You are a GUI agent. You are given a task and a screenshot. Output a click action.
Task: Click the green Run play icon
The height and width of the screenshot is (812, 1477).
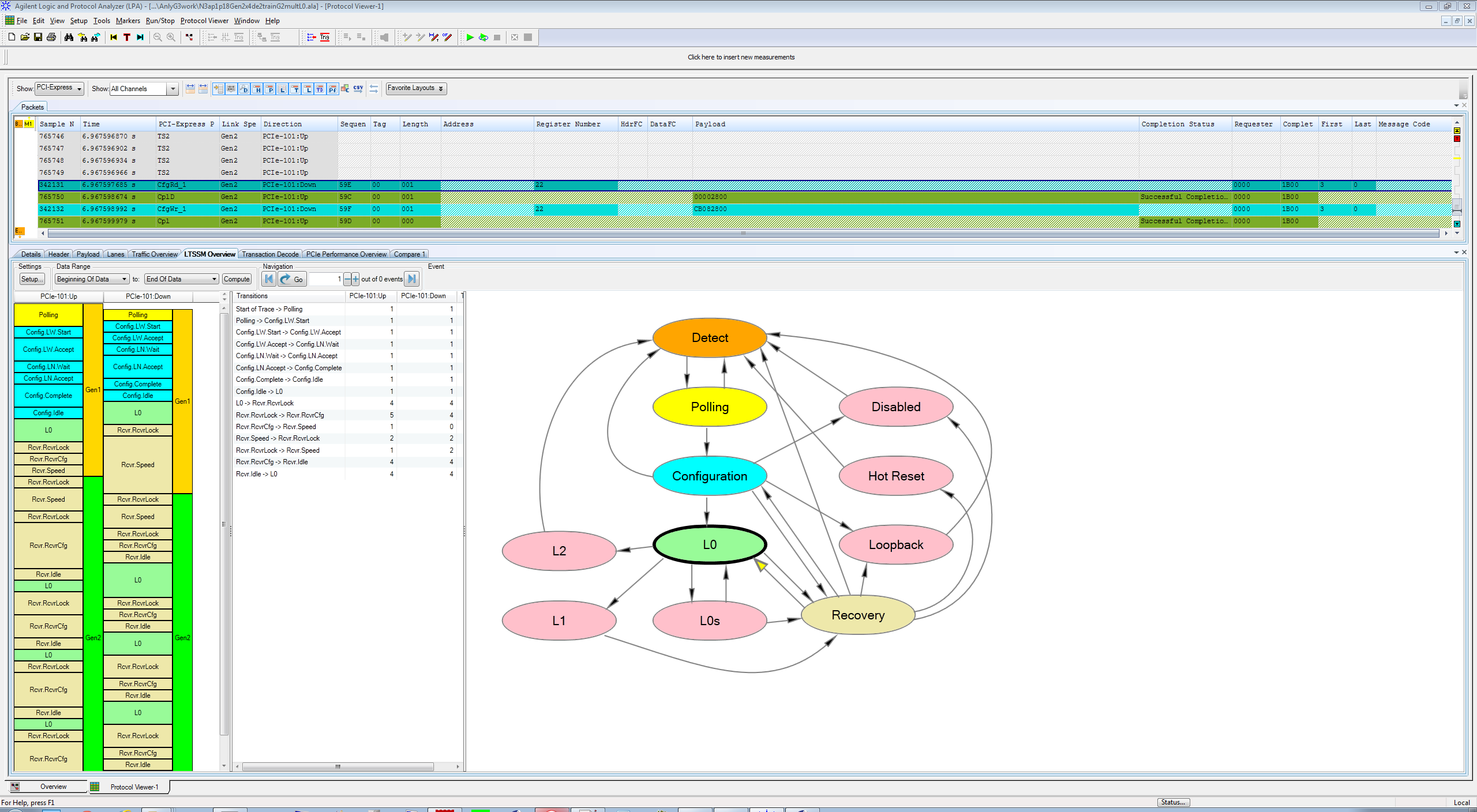[470, 37]
